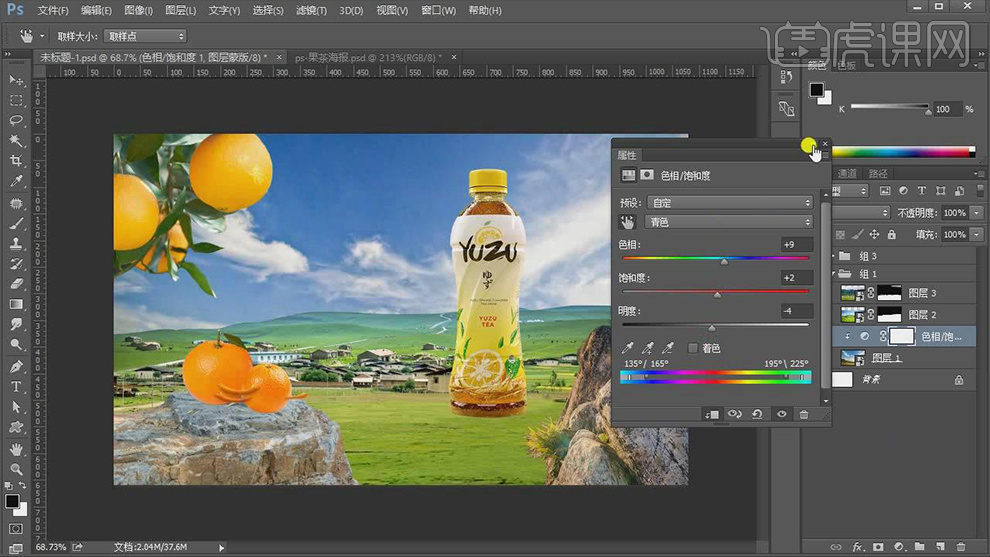
Task: Click the Move tool
Action: (x=16, y=80)
